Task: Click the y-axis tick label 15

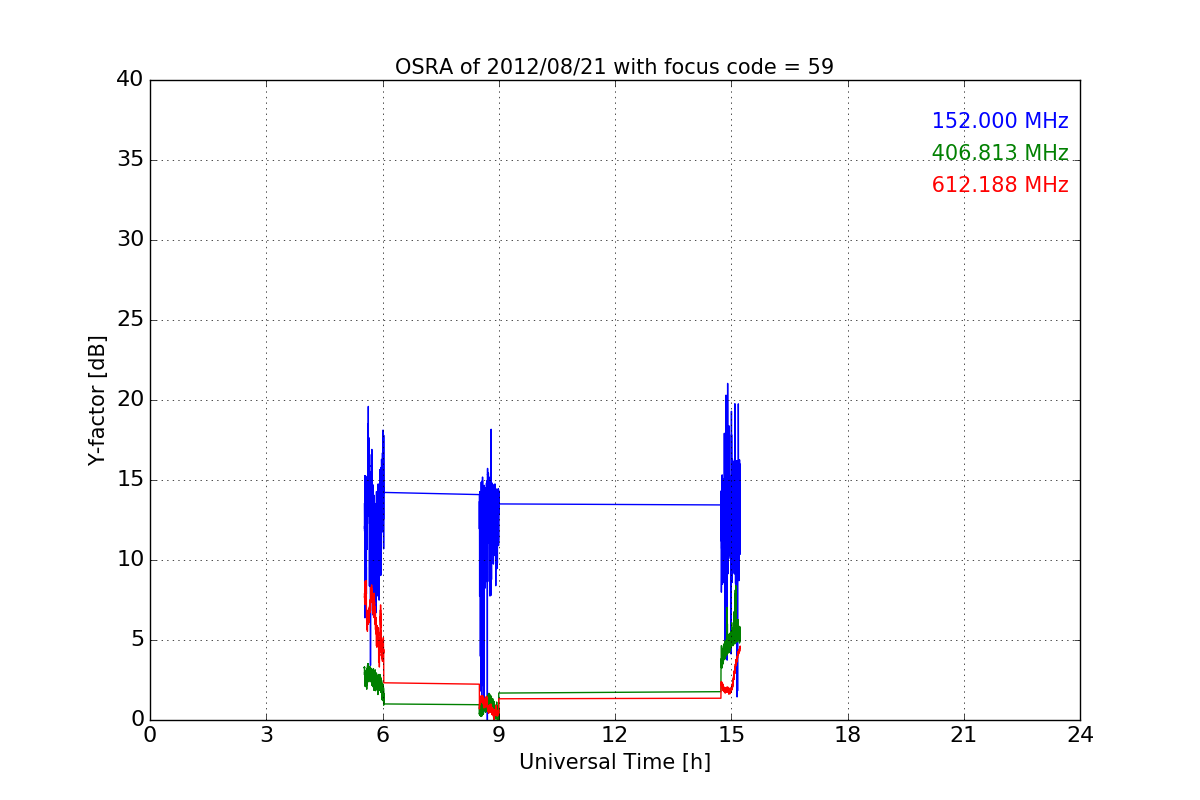Action: coord(130,480)
